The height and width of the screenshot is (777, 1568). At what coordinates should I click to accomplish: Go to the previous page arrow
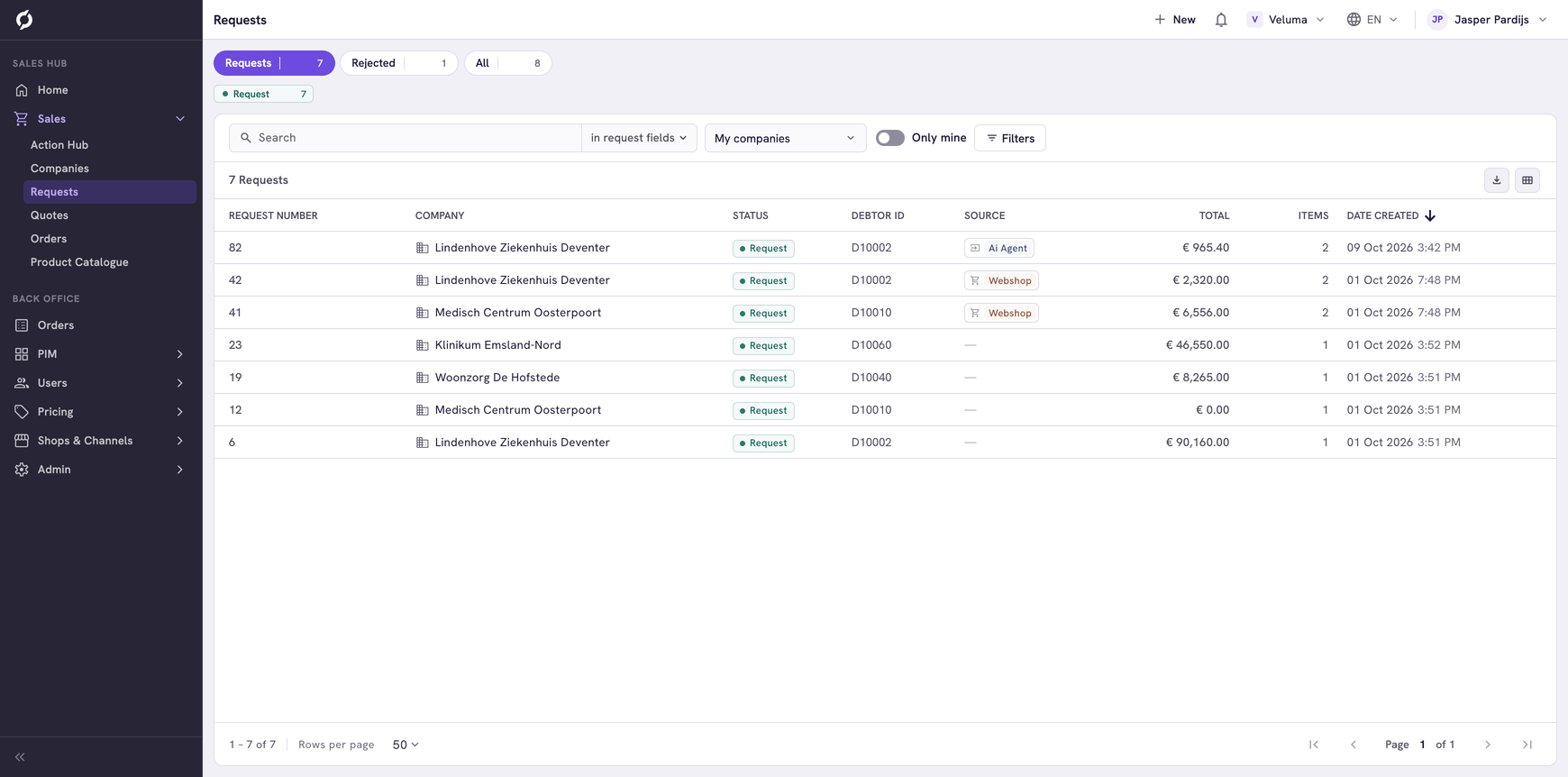[x=1354, y=745]
